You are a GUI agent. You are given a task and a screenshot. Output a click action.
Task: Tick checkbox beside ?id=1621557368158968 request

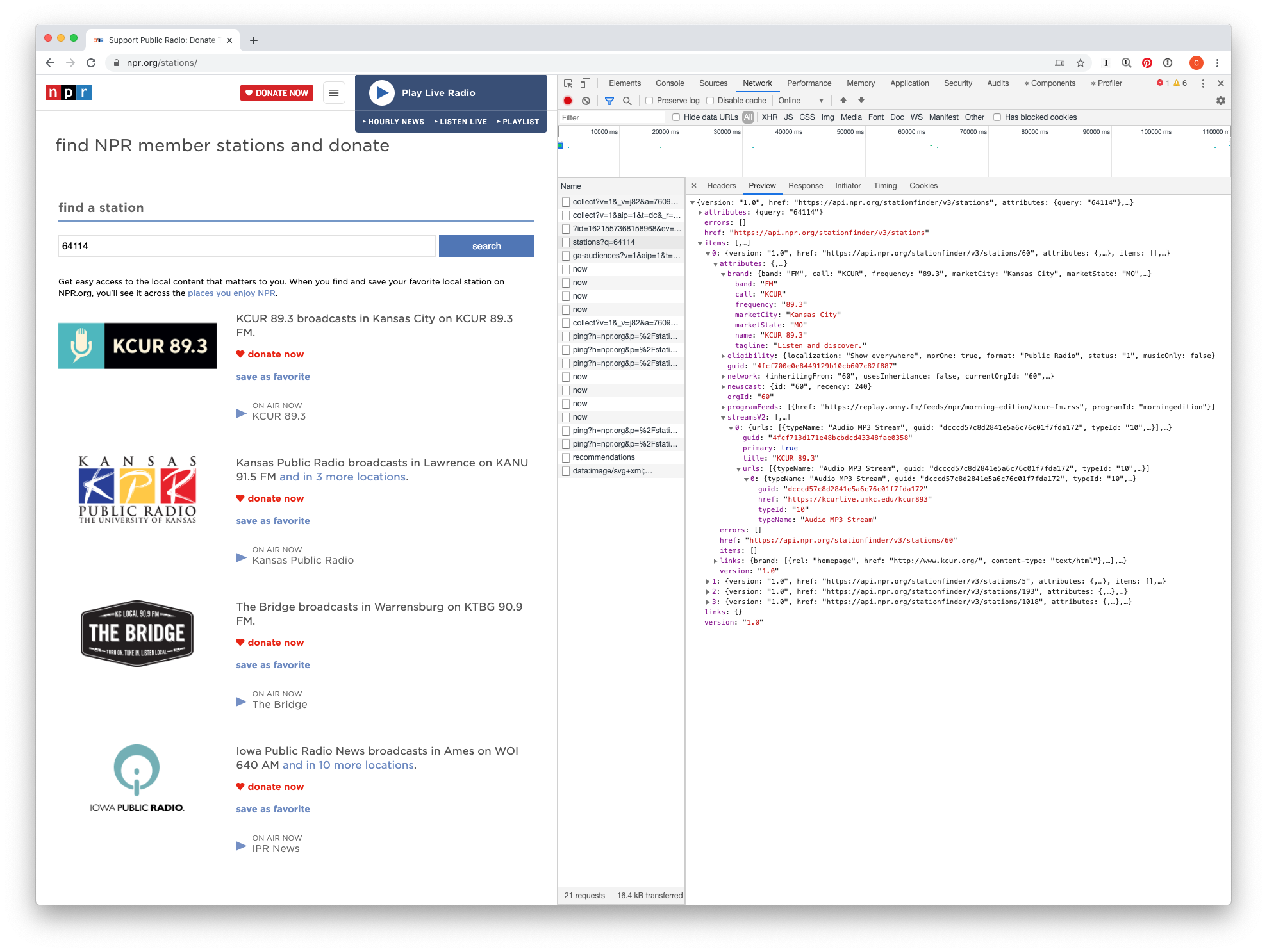coord(566,229)
